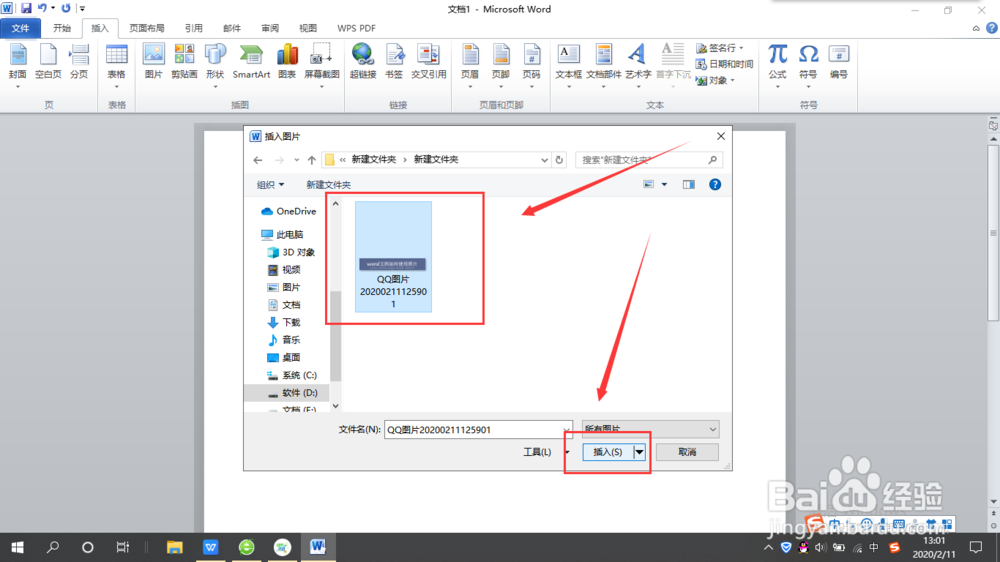Open dialog Help question mark icon
This screenshot has width=1000, height=562.
715,184
